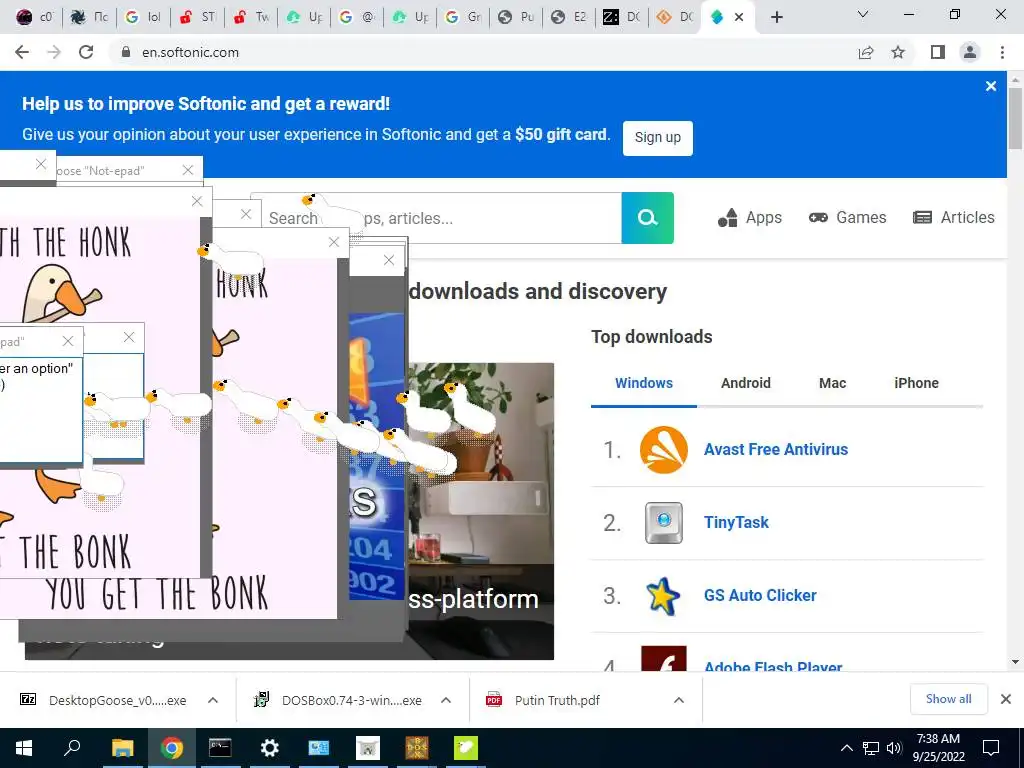Image resolution: width=1024 pixels, height=768 pixels.
Task: Open the notification center icon
Action: click(991, 748)
